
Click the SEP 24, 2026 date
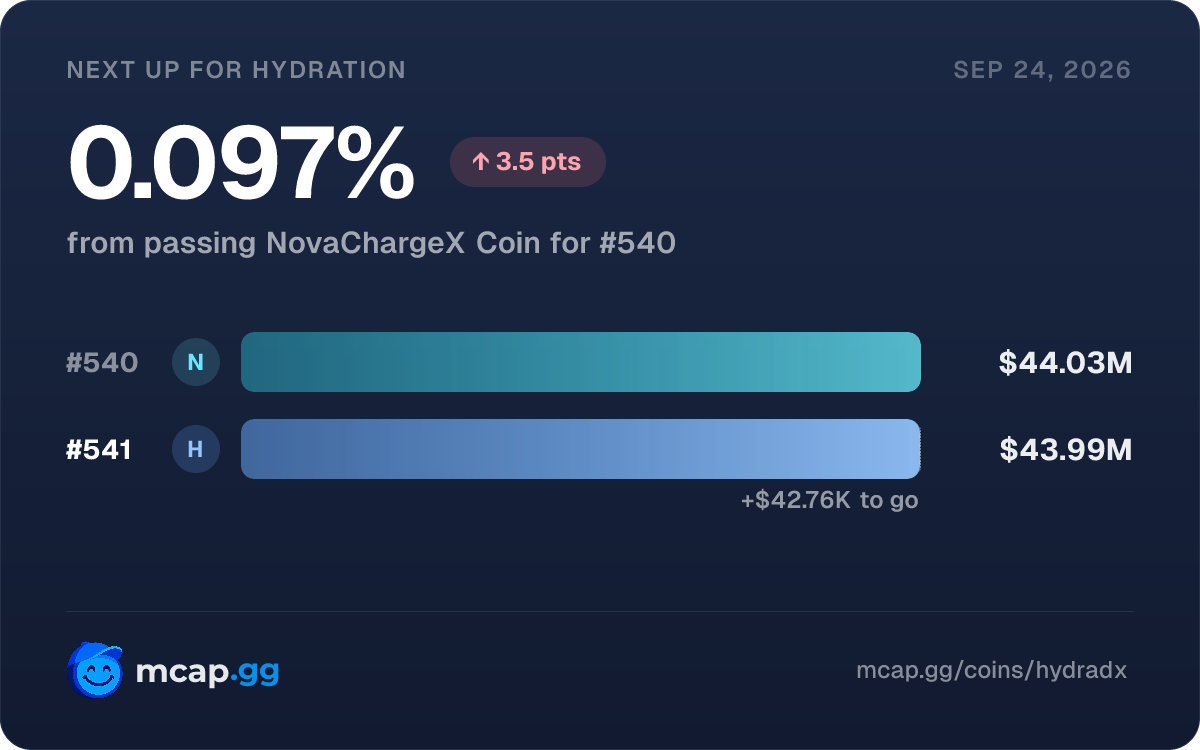click(1043, 70)
